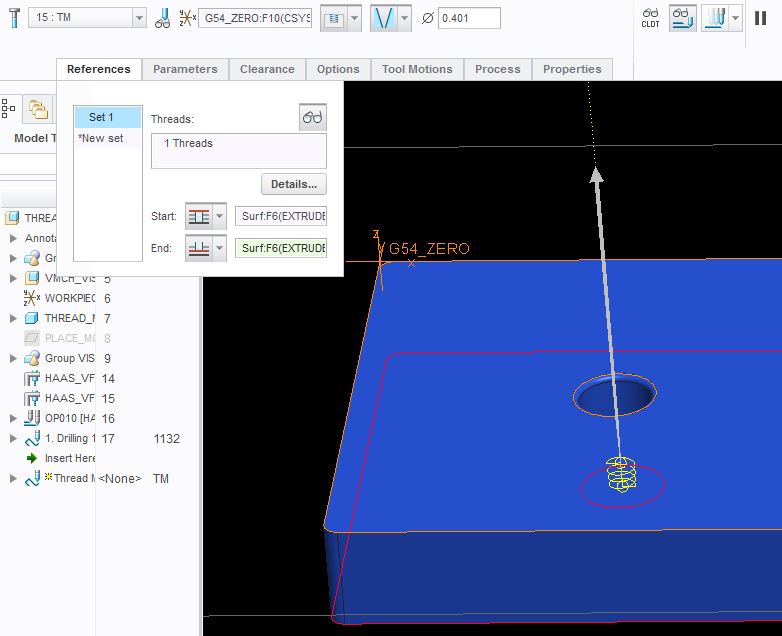This screenshot has width=782, height=636.
Task: Expand the VMCH_VIS tree node
Action: (x=13, y=278)
